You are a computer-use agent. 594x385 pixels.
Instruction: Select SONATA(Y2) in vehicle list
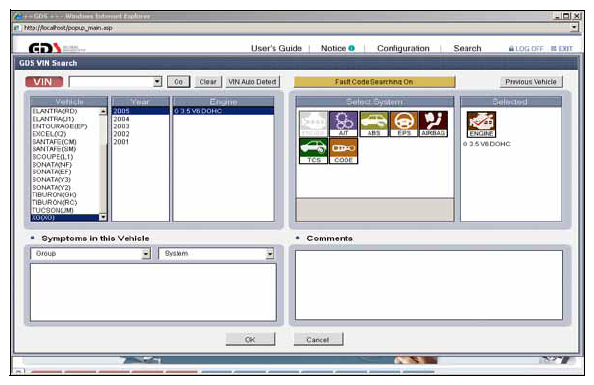pos(51,187)
